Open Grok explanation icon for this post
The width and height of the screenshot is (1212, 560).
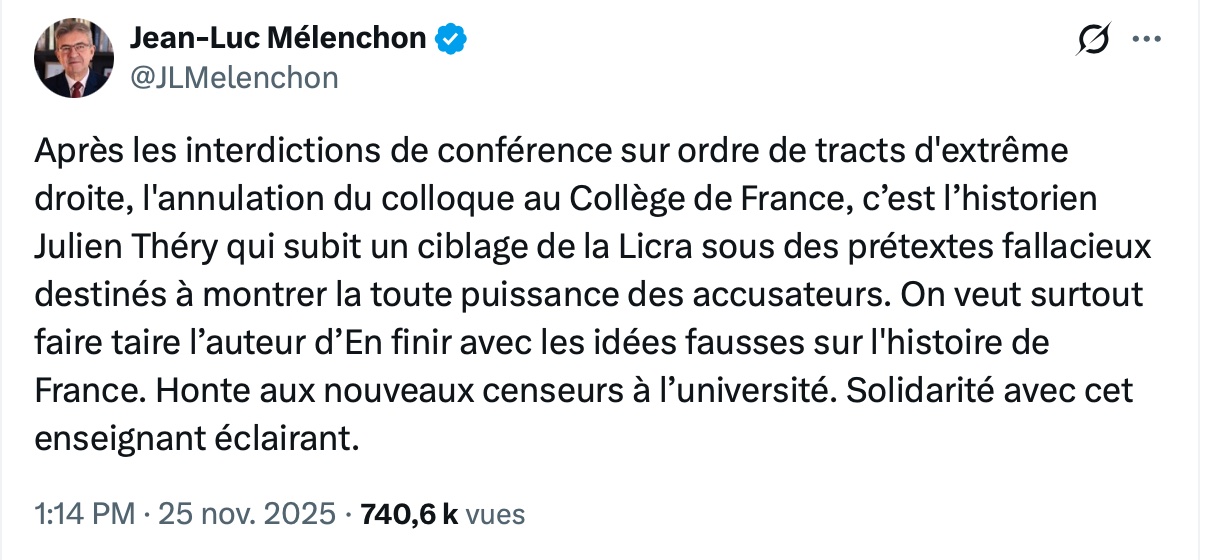click(x=1093, y=40)
